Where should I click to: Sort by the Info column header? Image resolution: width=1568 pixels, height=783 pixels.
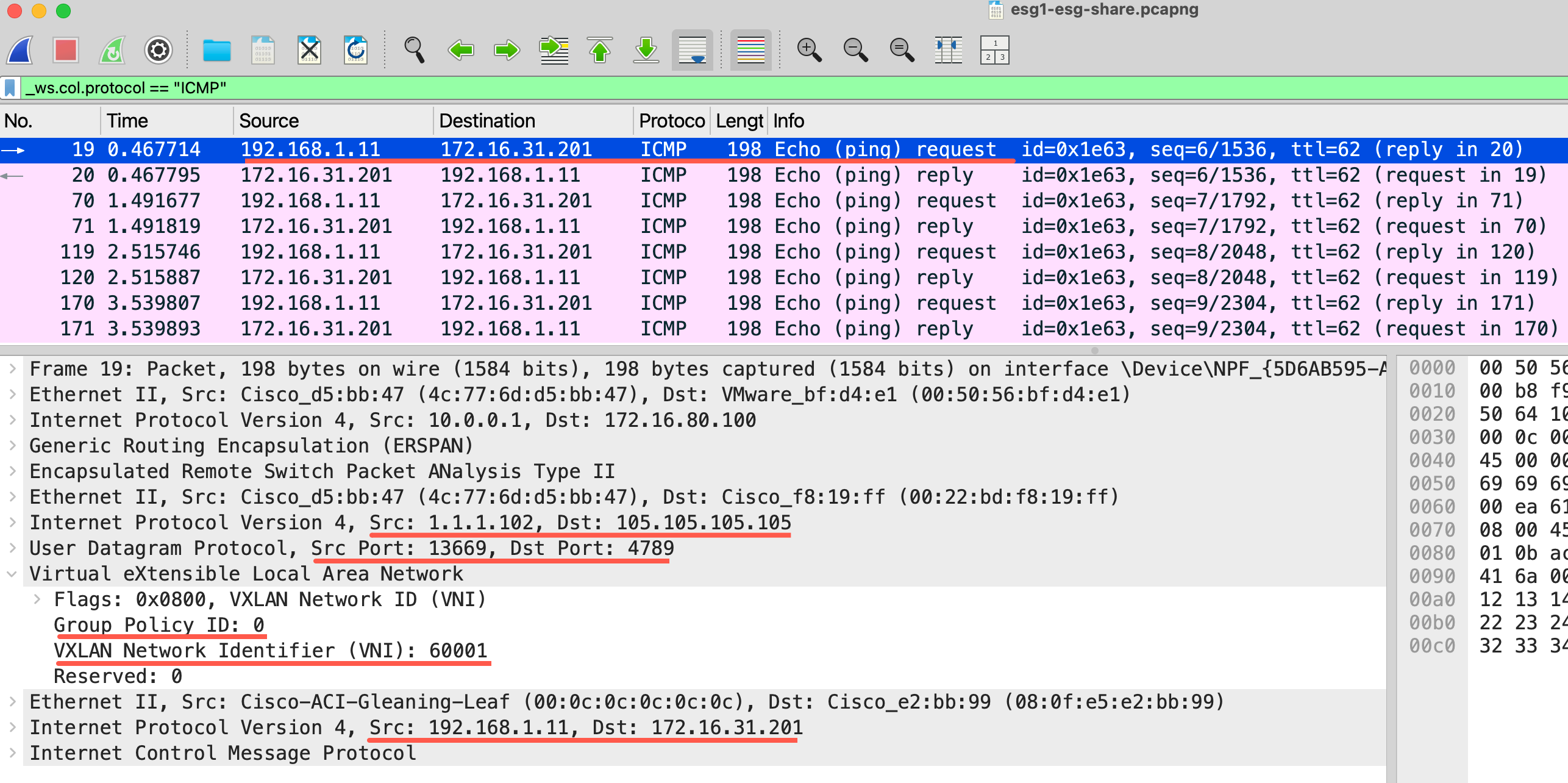tap(1167, 121)
